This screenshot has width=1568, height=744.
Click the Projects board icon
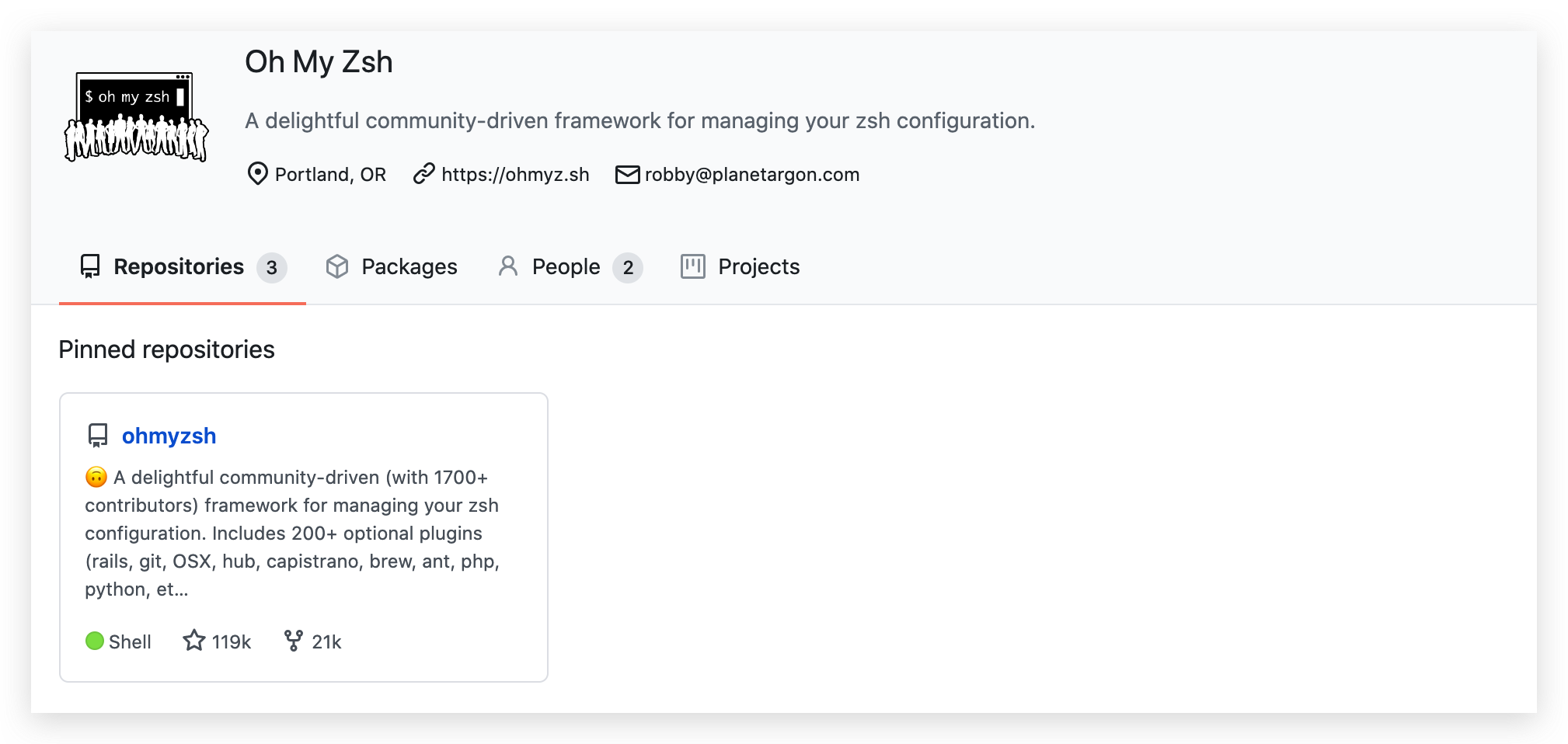pyautogui.click(x=692, y=266)
